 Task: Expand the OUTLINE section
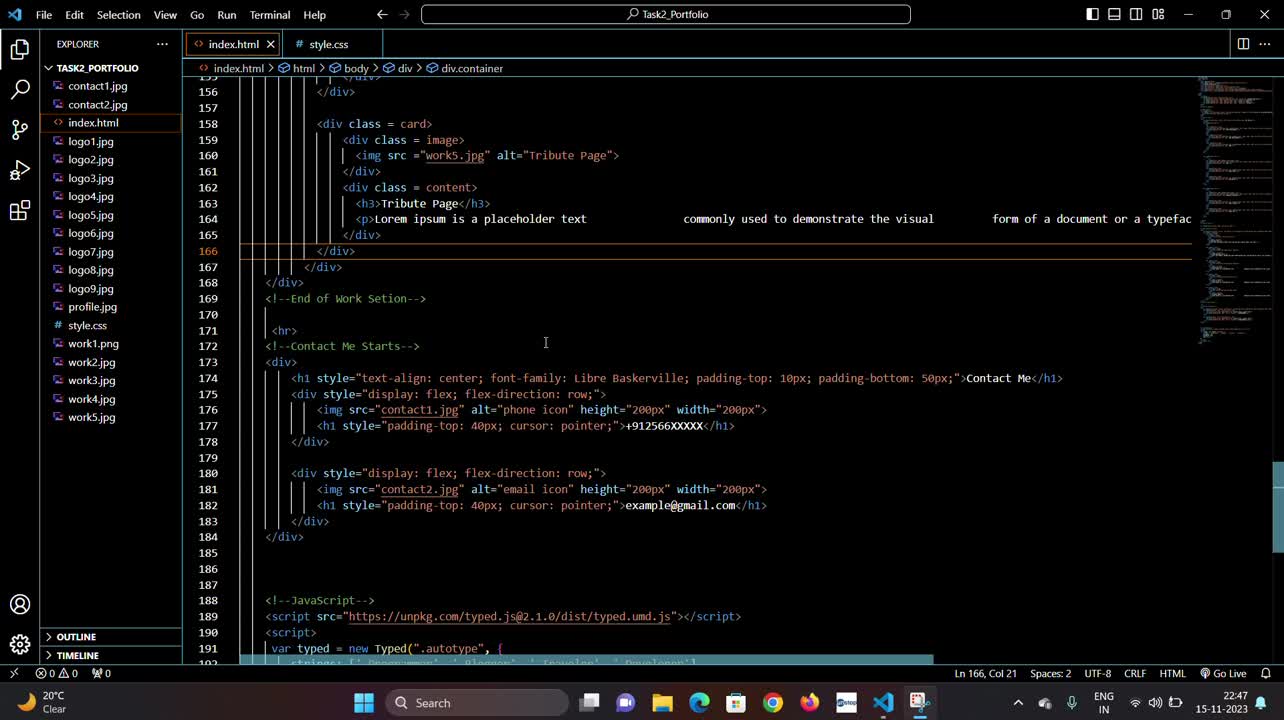(111, 636)
